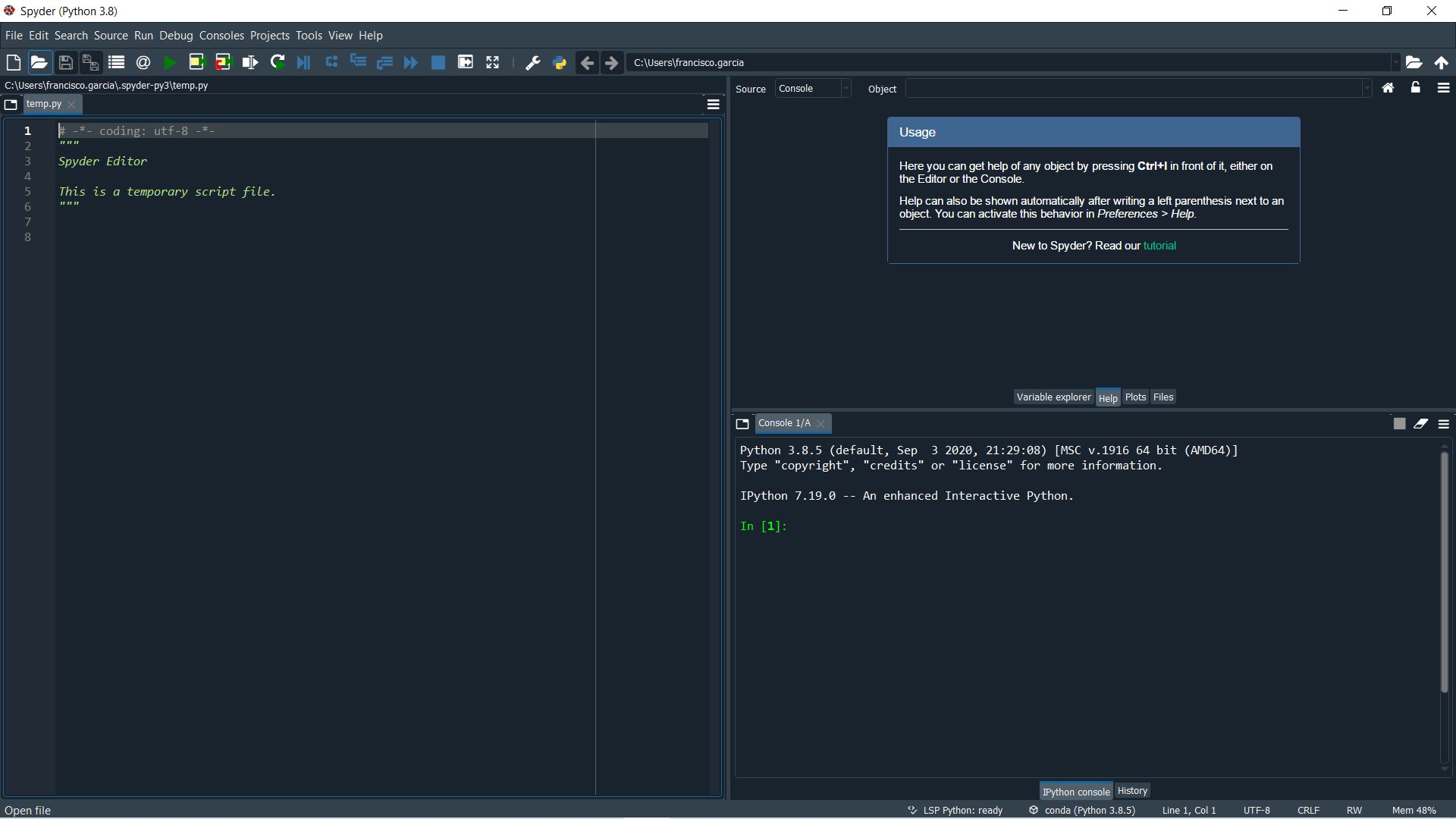The width and height of the screenshot is (1456, 819).
Task: Create a new file
Action: [x=13, y=62]
